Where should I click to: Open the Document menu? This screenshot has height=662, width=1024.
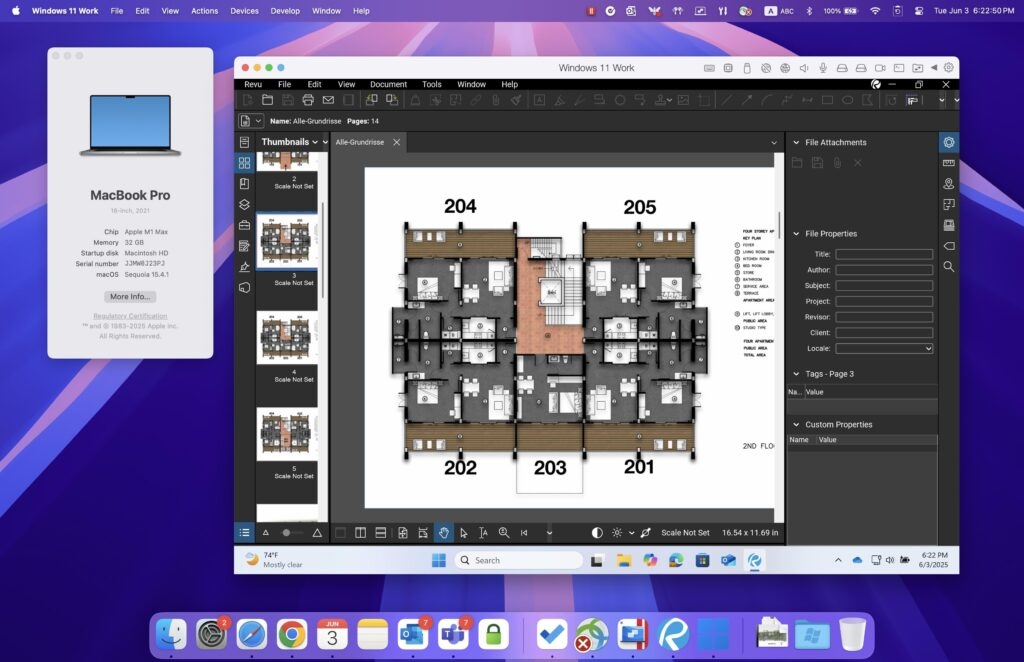(388, 84)
